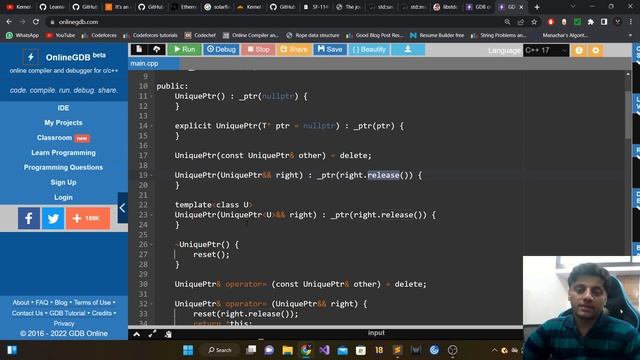Expand the console panel with up arrow

click(137, 334)
